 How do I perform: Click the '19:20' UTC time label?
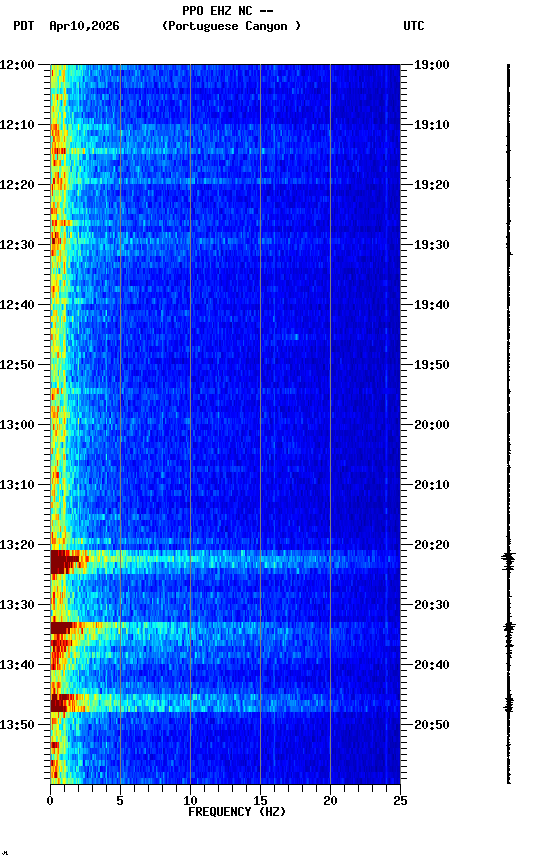(x=432, y=185)
